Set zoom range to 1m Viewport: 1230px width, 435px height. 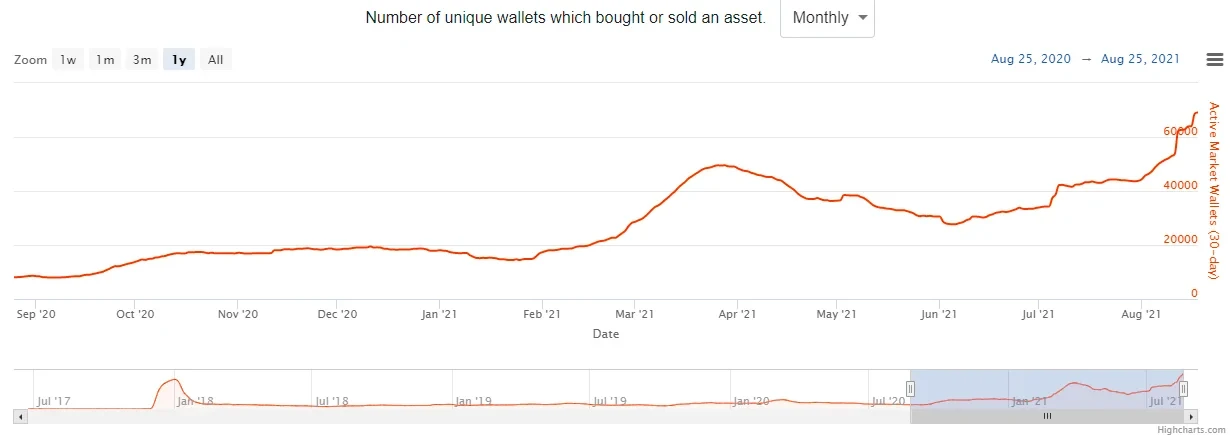pyautogui.click(x=105, y=60)
